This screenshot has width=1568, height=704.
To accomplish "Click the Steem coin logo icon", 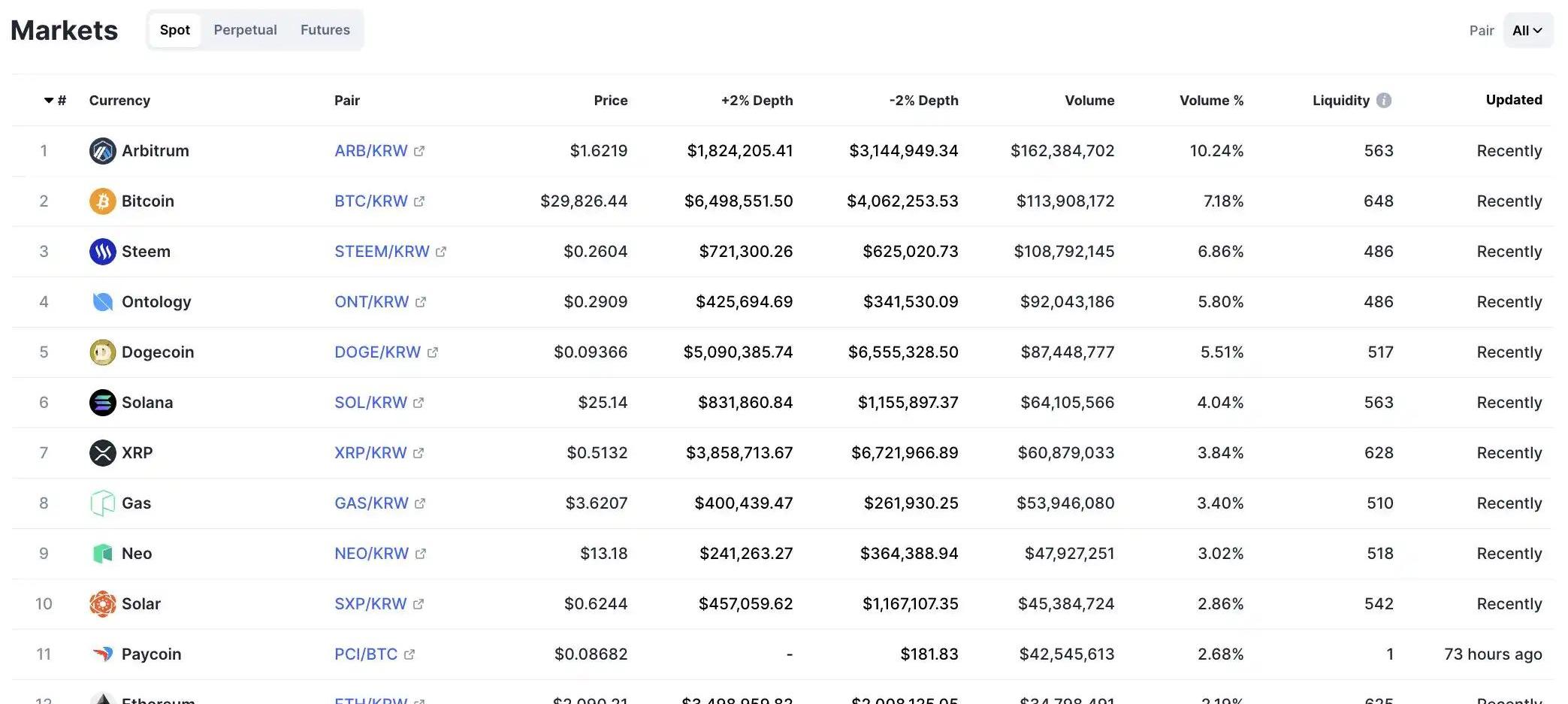I will tap(102, 252).
